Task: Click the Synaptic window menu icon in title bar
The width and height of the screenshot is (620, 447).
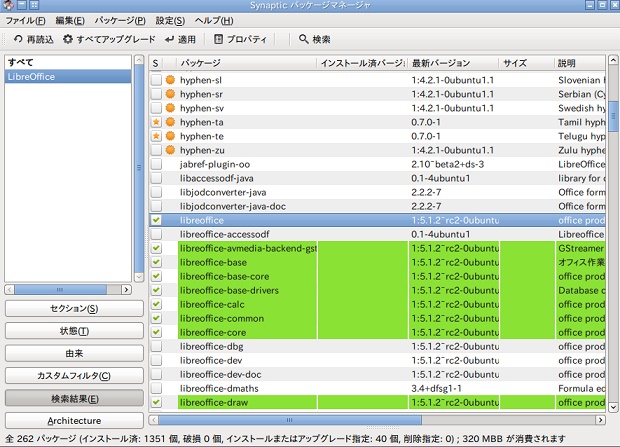Action: (x=8, y=5)
